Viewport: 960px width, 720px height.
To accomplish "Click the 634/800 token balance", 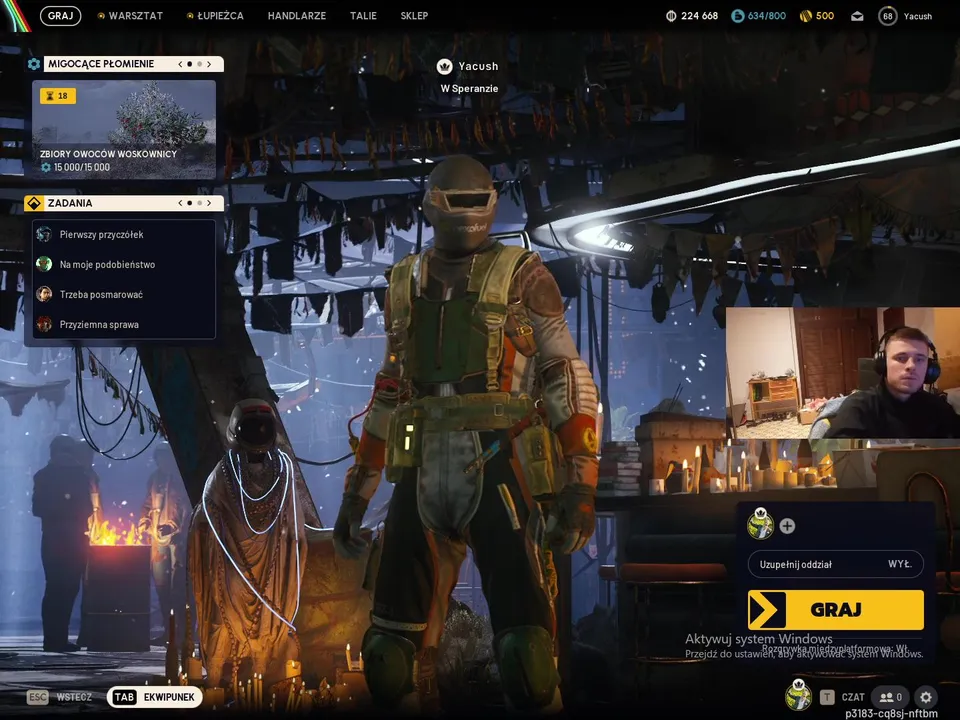I will pos(767,16).
